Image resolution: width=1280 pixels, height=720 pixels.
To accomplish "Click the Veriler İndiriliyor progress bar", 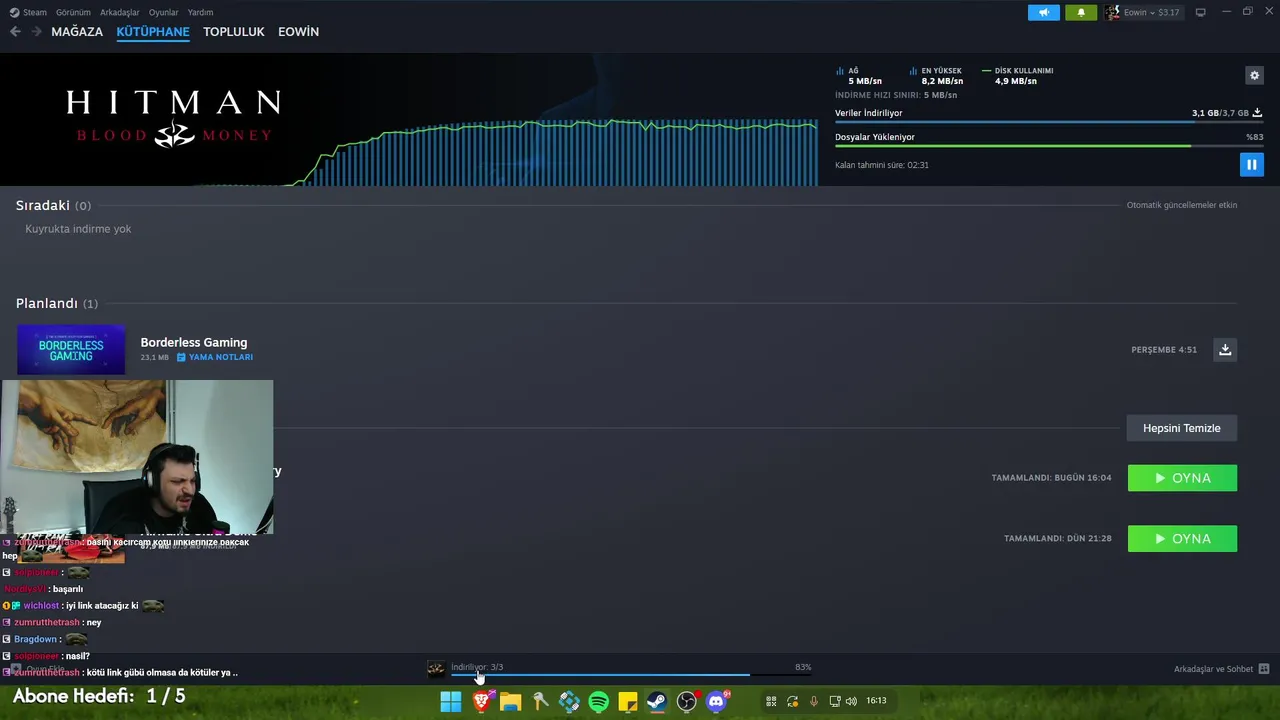I will 1048,122.
